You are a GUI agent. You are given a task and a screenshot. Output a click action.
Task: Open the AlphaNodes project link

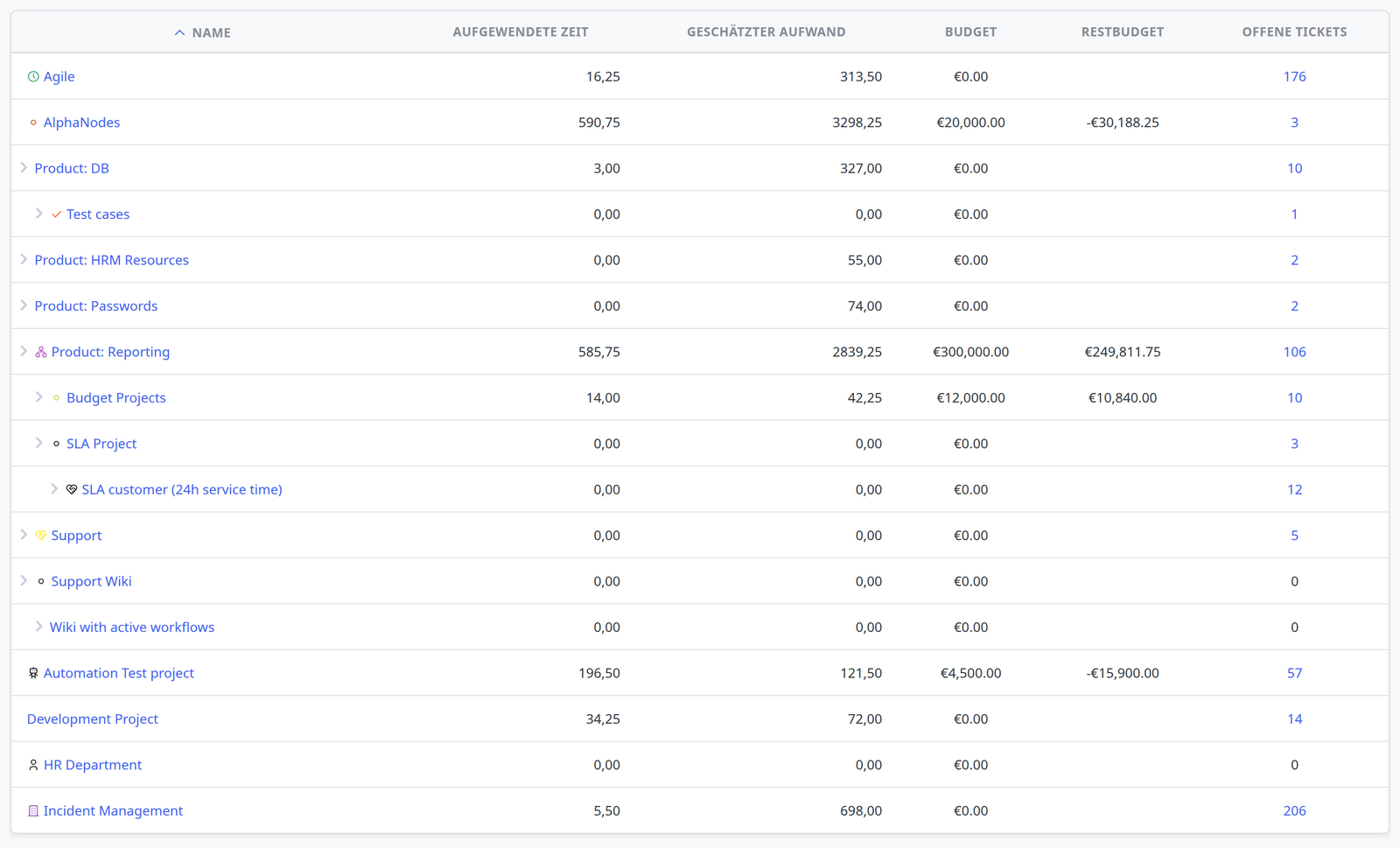(81, 123)
